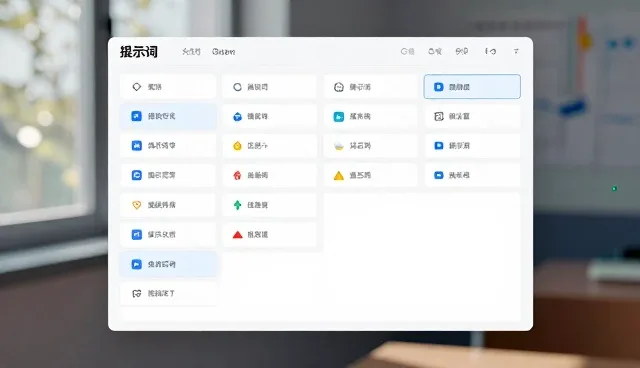Open the blue chart icon card above the flag card
Viewport: 640px width, 368px height.
pyautogui.click(x=168, y=235)
